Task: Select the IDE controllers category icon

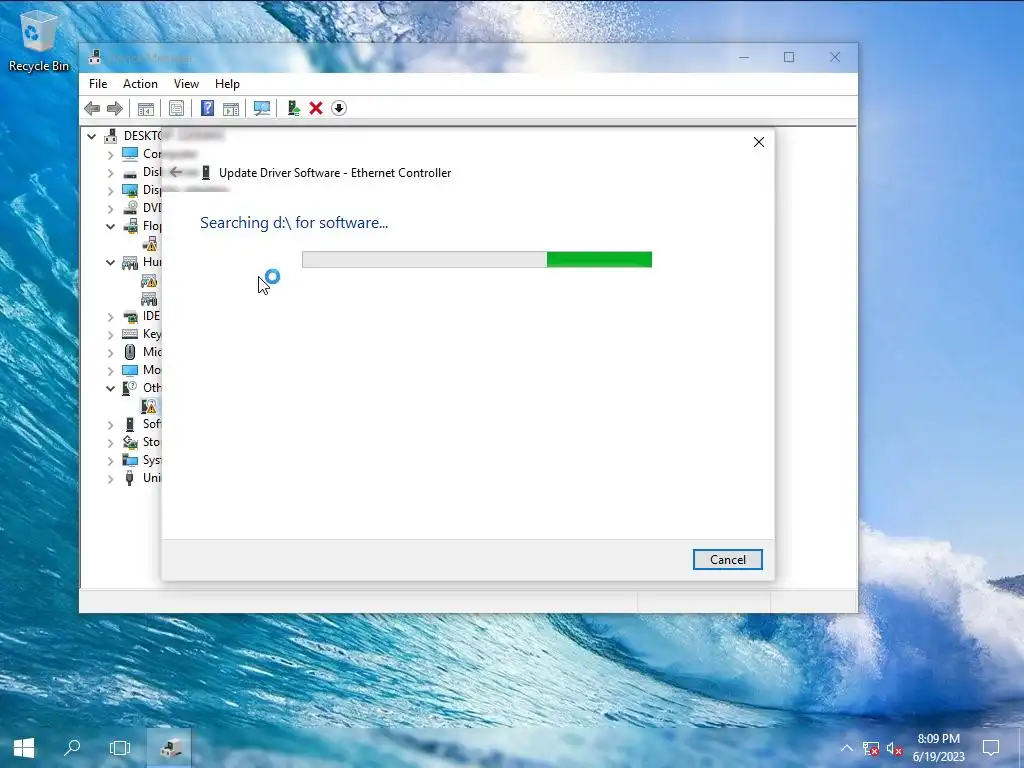Action: [x=130, y=317]
